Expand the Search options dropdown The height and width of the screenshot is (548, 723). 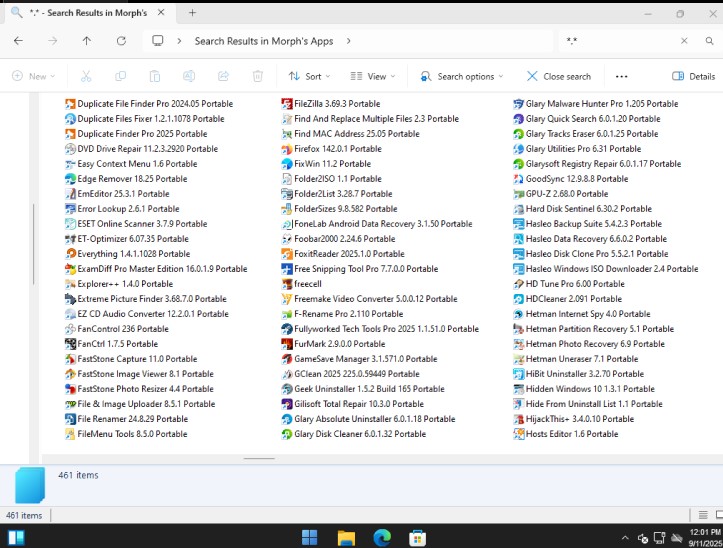point(462,76)
